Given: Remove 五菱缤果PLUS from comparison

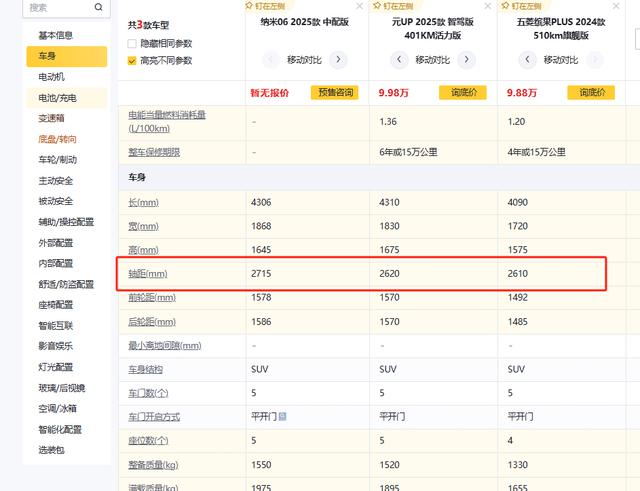Looking at the screenshot, I should point(616,6).
